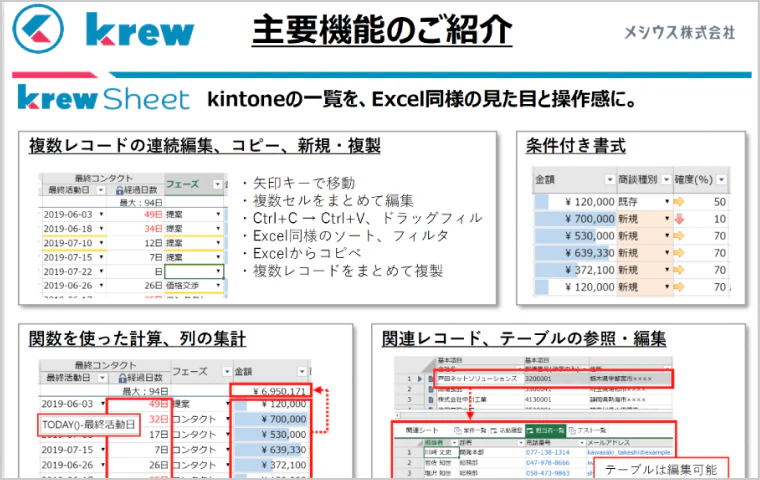Click the horizontal scrollbar under the company table

pyautogui.click(x=533, y=415)
